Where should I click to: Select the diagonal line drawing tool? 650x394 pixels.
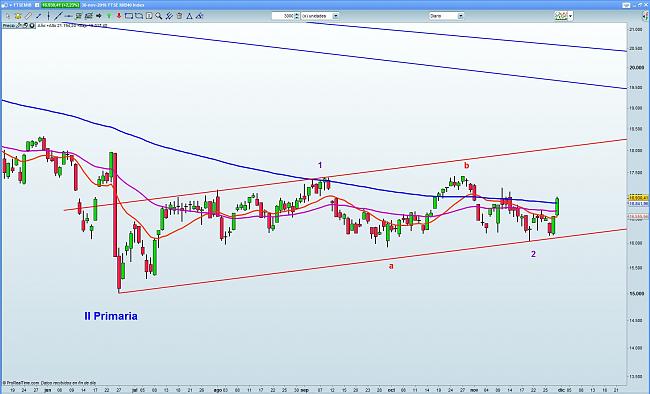(58, 16)
